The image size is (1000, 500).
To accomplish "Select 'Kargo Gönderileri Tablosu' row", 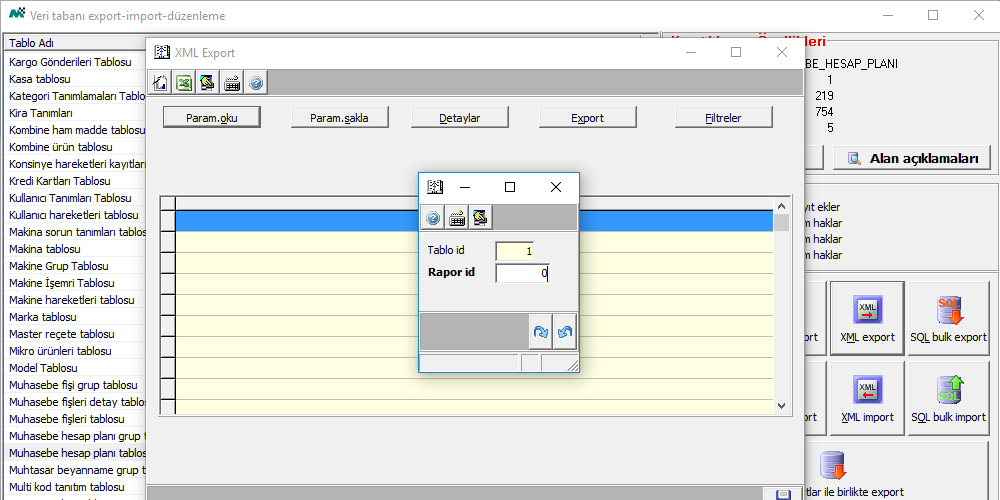I will click(75, 62).
